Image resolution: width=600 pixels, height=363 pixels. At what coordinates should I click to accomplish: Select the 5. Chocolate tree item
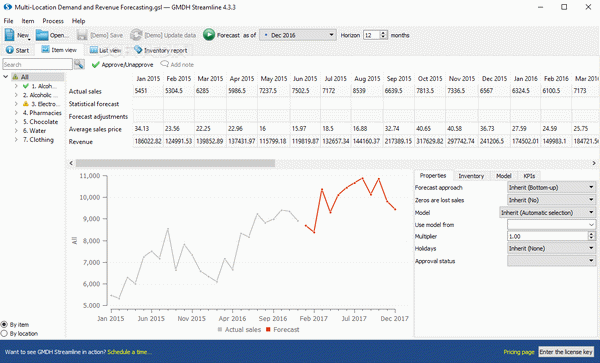(x=40, y=122)
